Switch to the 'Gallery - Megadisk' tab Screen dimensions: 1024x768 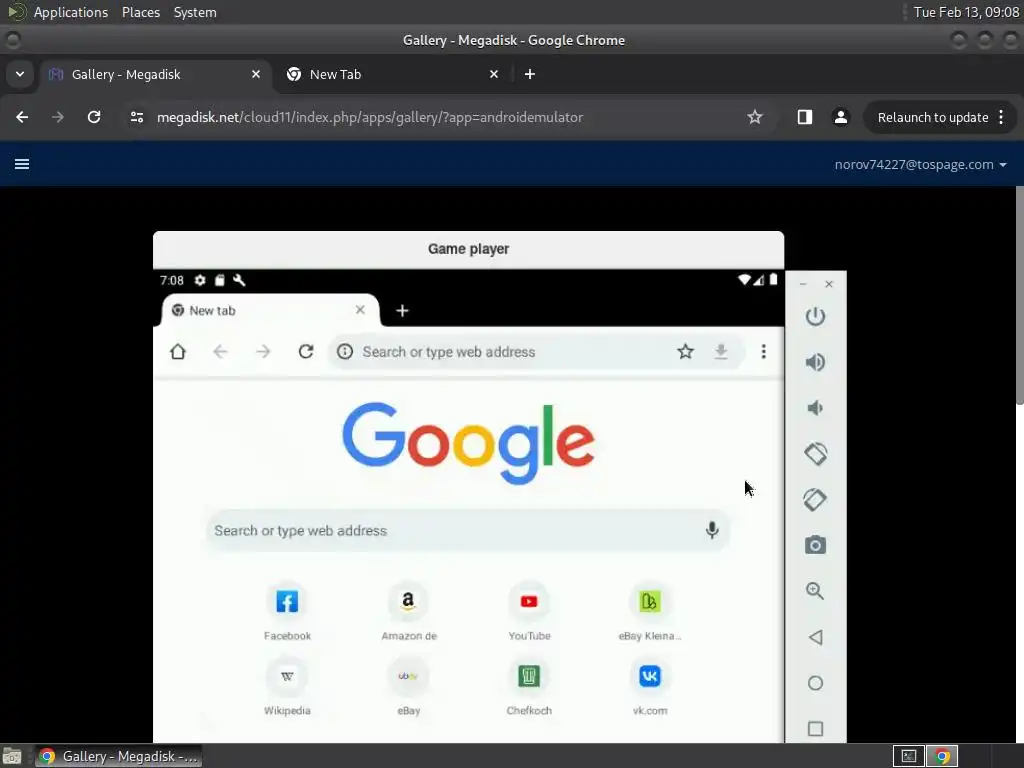155,74
